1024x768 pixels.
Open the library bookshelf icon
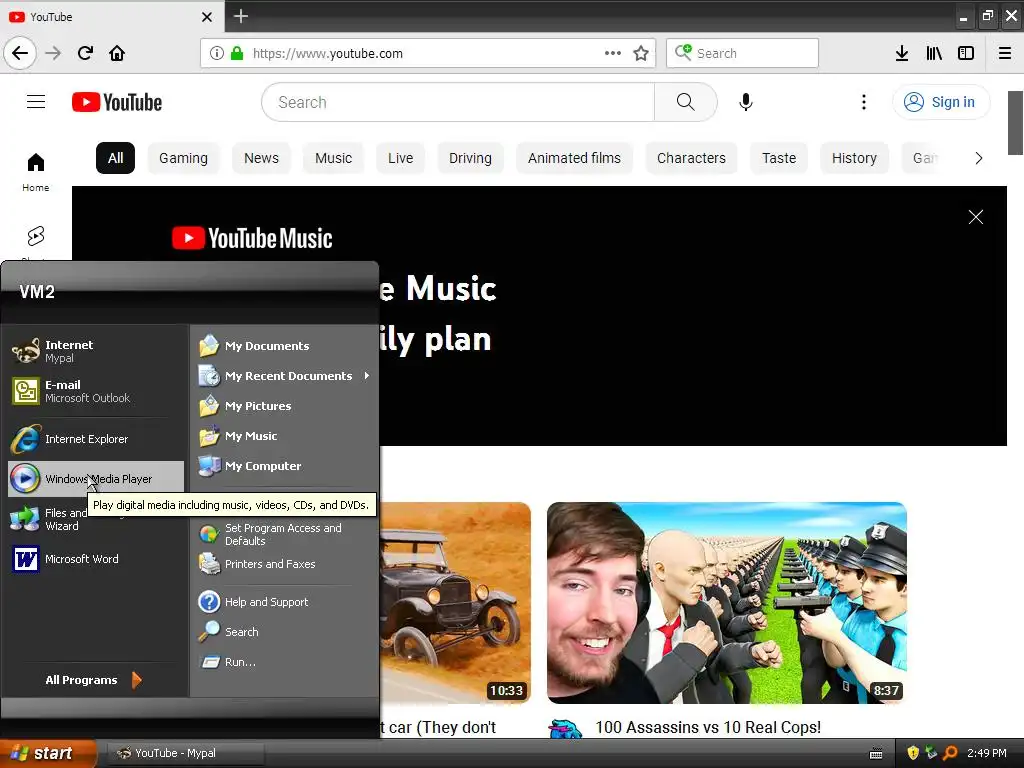click(934, 53)
